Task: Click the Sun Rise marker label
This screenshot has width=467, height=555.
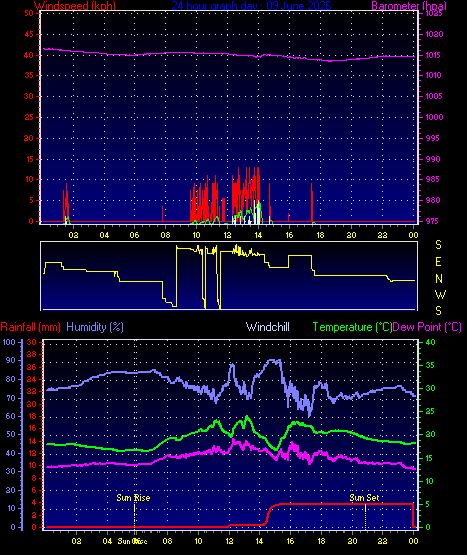Action: tap(133, 498)
